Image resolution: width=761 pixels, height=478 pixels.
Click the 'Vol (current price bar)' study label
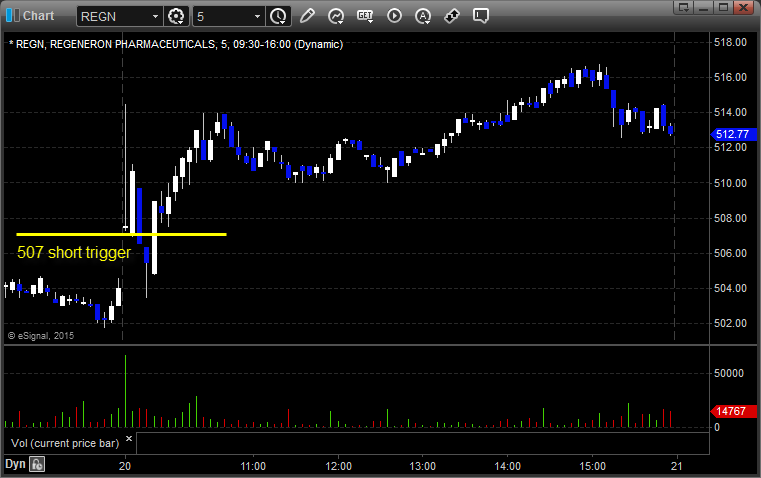65,443
